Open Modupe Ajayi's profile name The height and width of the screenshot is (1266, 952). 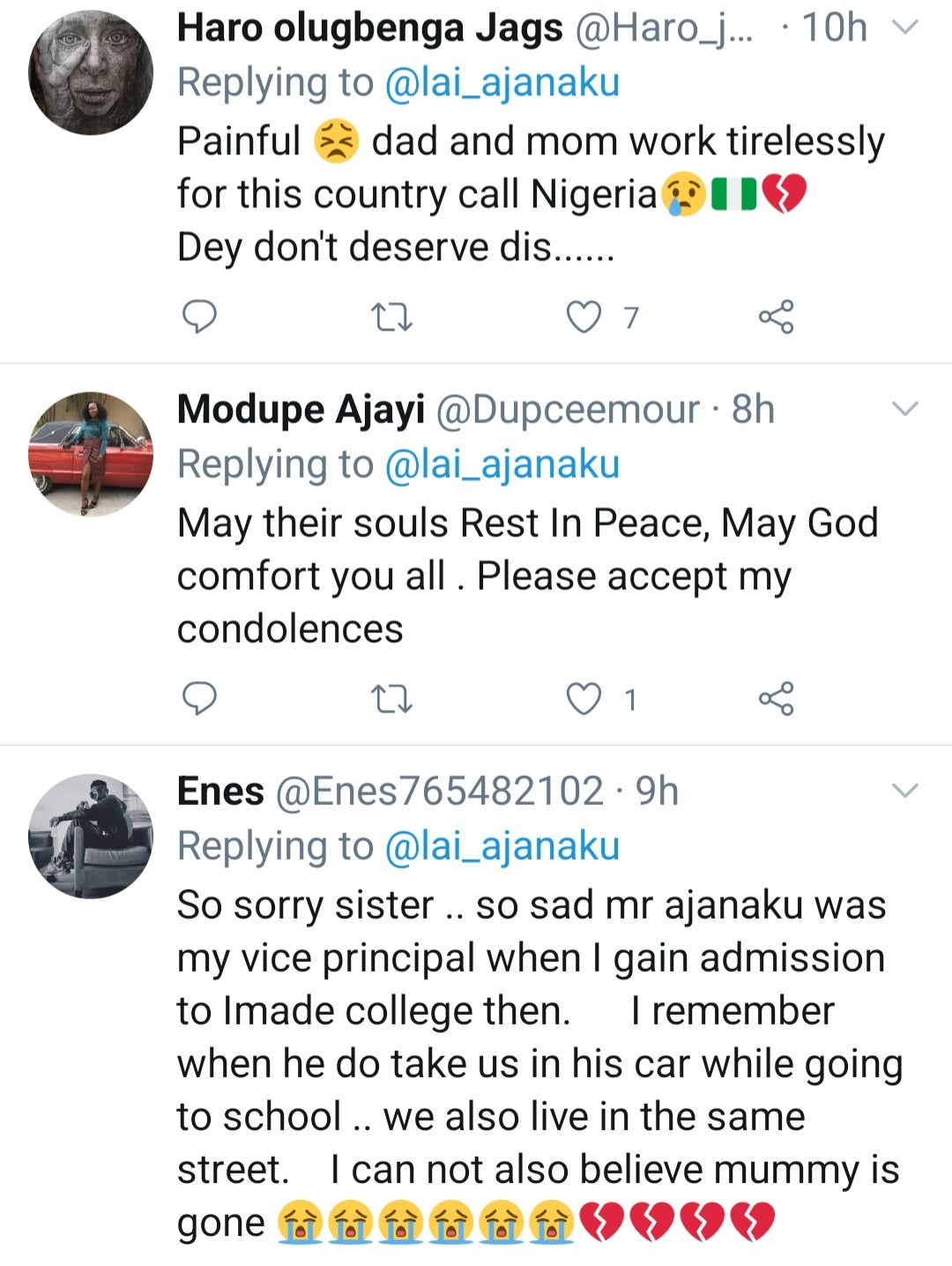click(x=301, y=409)
